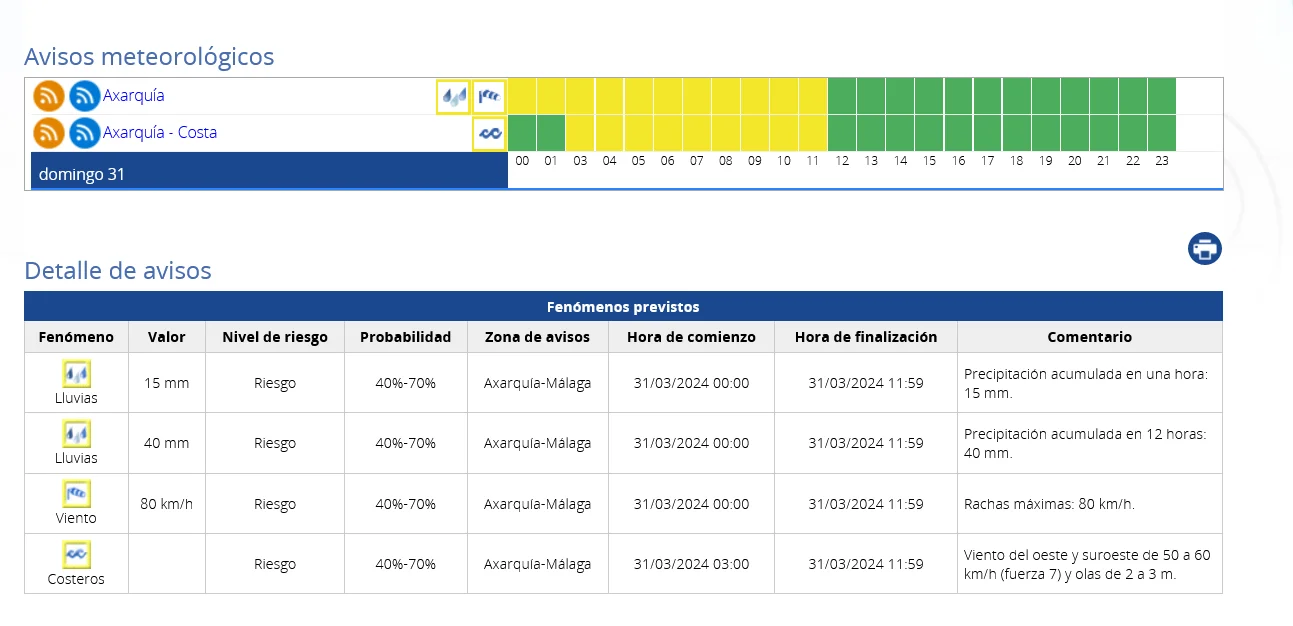Open the orange RSS feed for Axarquía - Costa
The width and height of the screenshot is (1293, 626).
(x=49, y=133)
